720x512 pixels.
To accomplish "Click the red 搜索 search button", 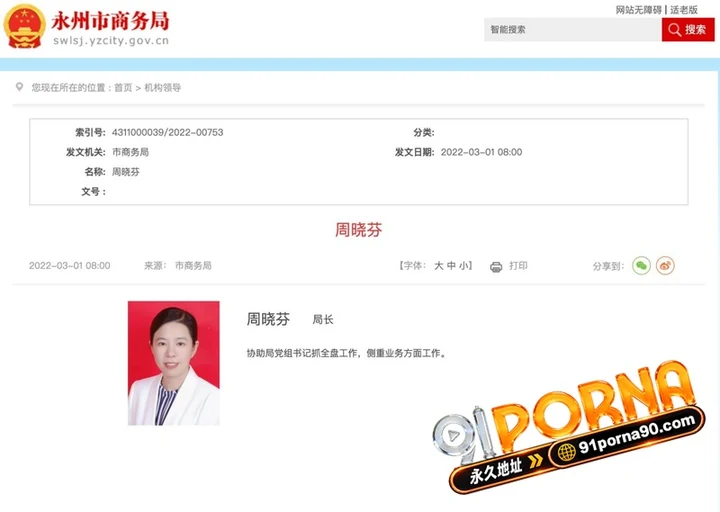I will (x=687, y=29).
